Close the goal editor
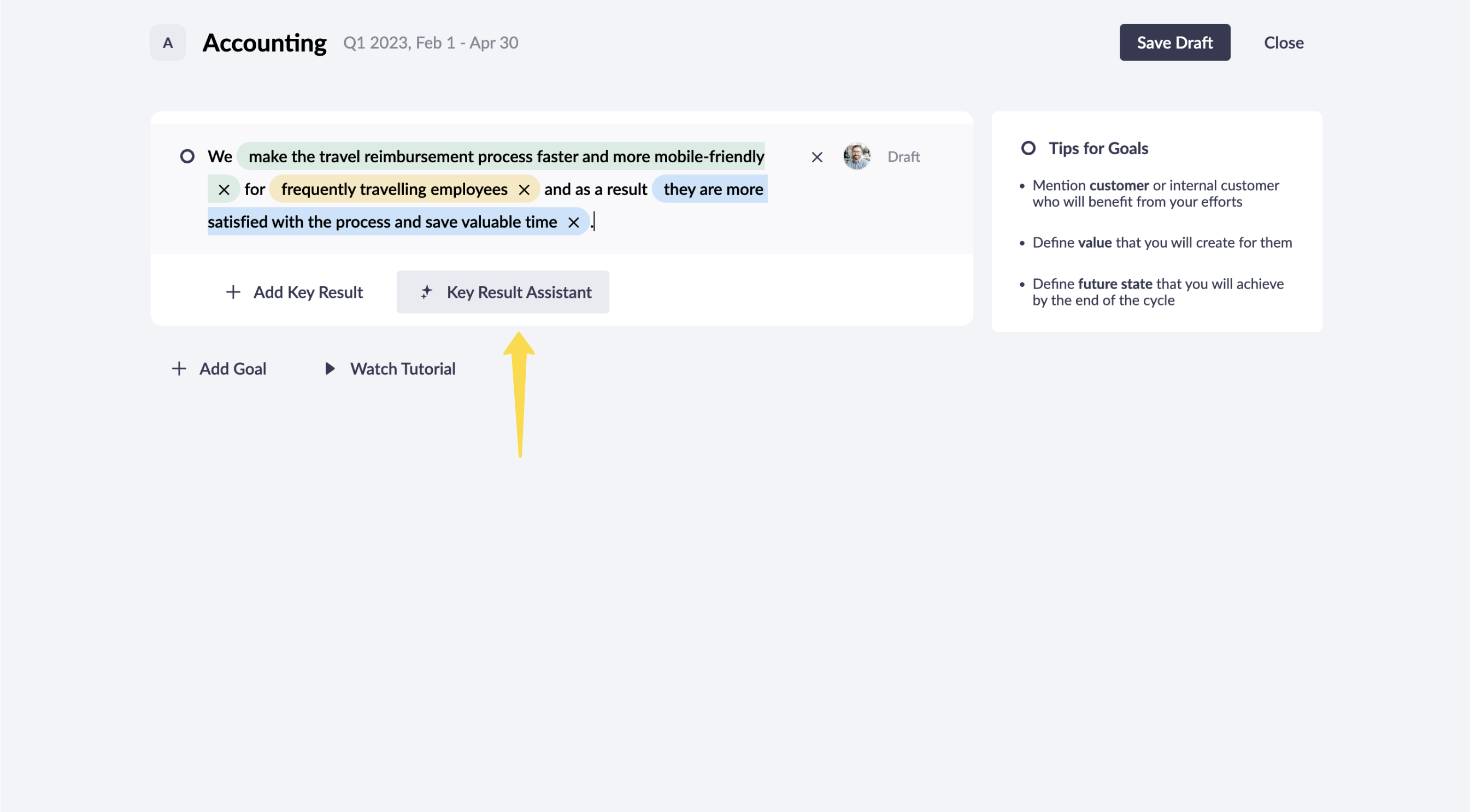 (1284, 43)
